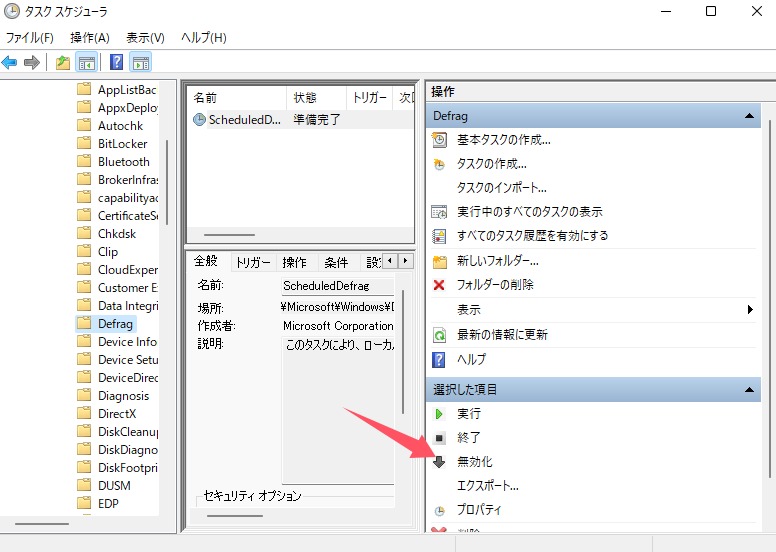Click the Back arrow toolbar icon

click(9, 62)
